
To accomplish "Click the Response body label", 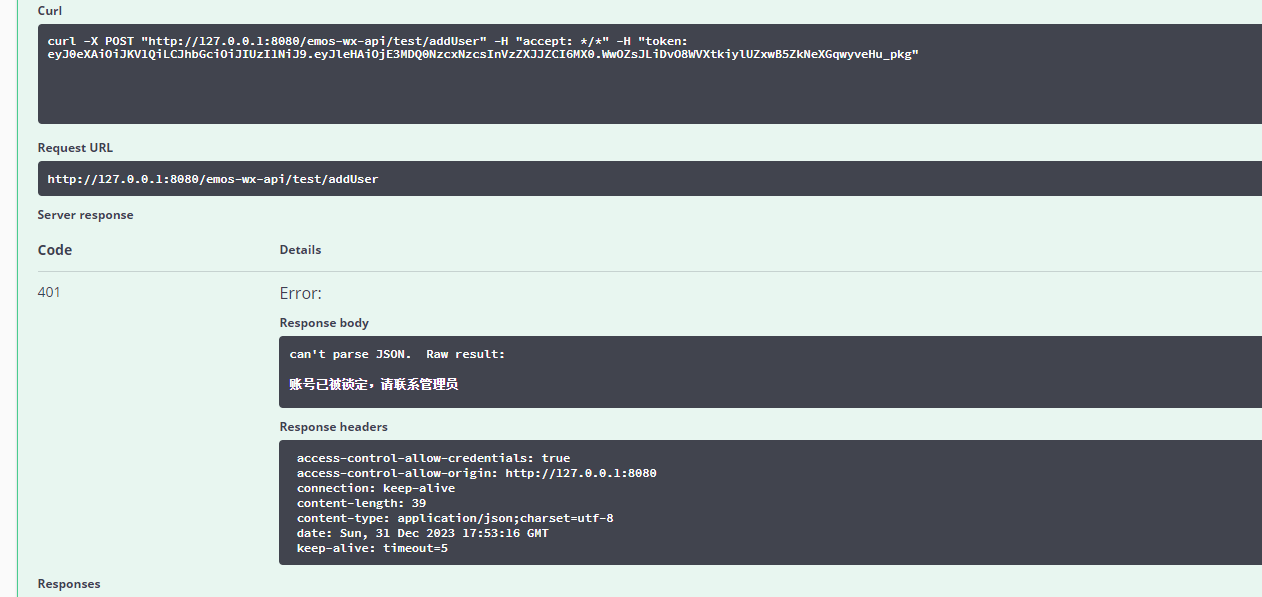I will point(324,323).
